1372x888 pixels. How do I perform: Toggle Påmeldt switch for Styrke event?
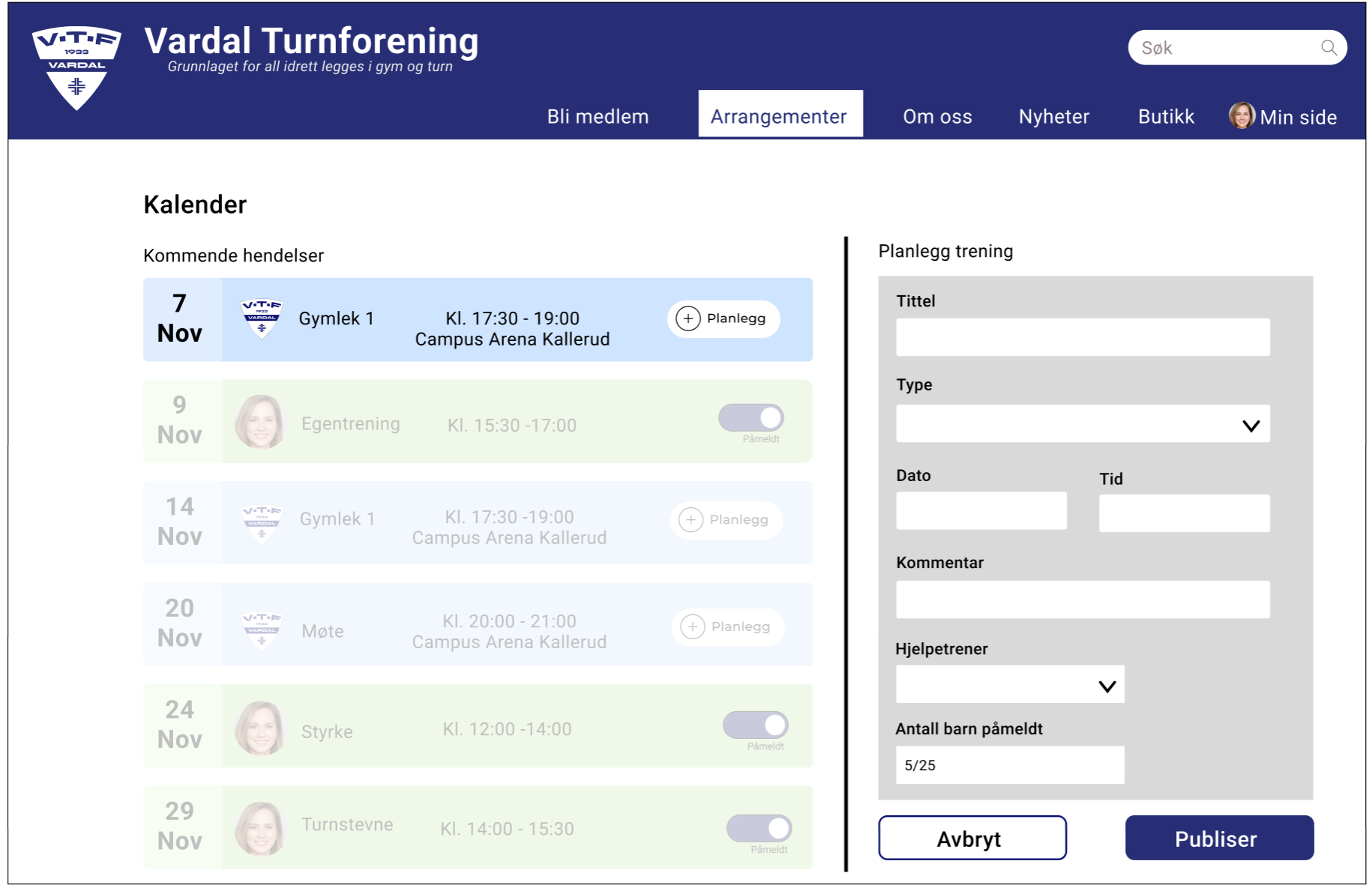coord(755,725)
